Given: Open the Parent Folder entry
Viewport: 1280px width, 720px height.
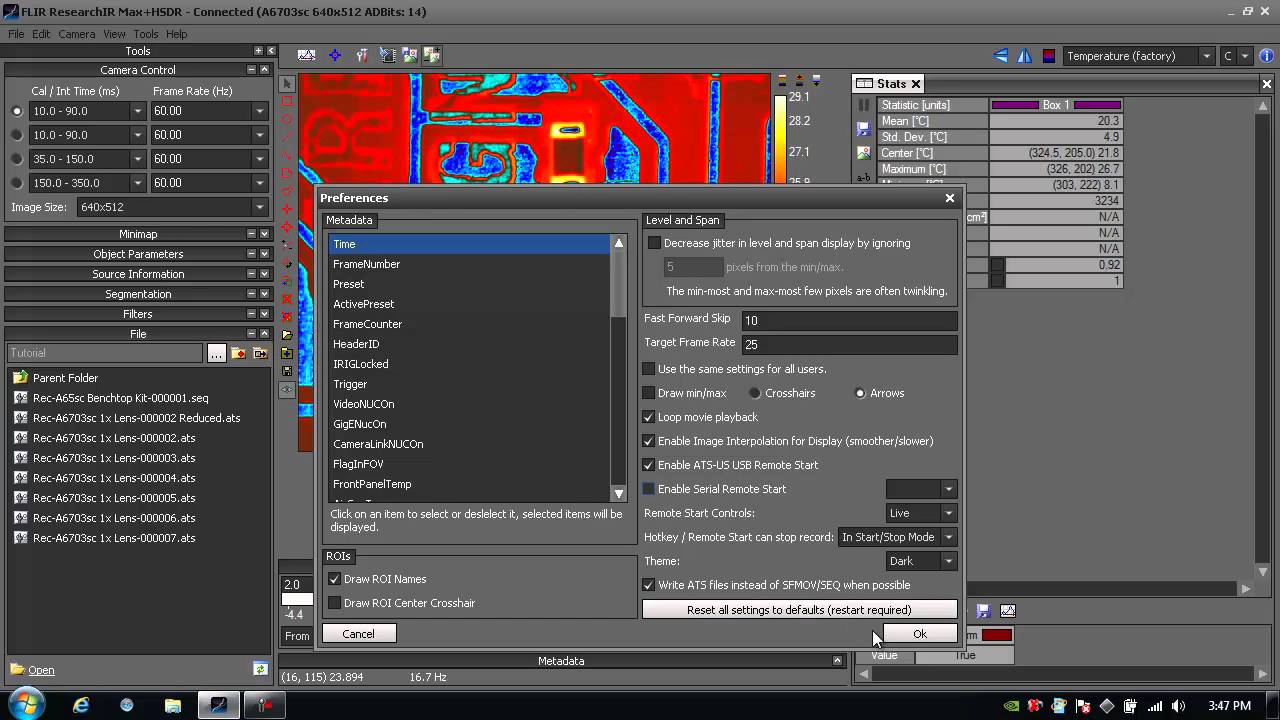Looking at the screenshot, I should click(x=65, y=378).
